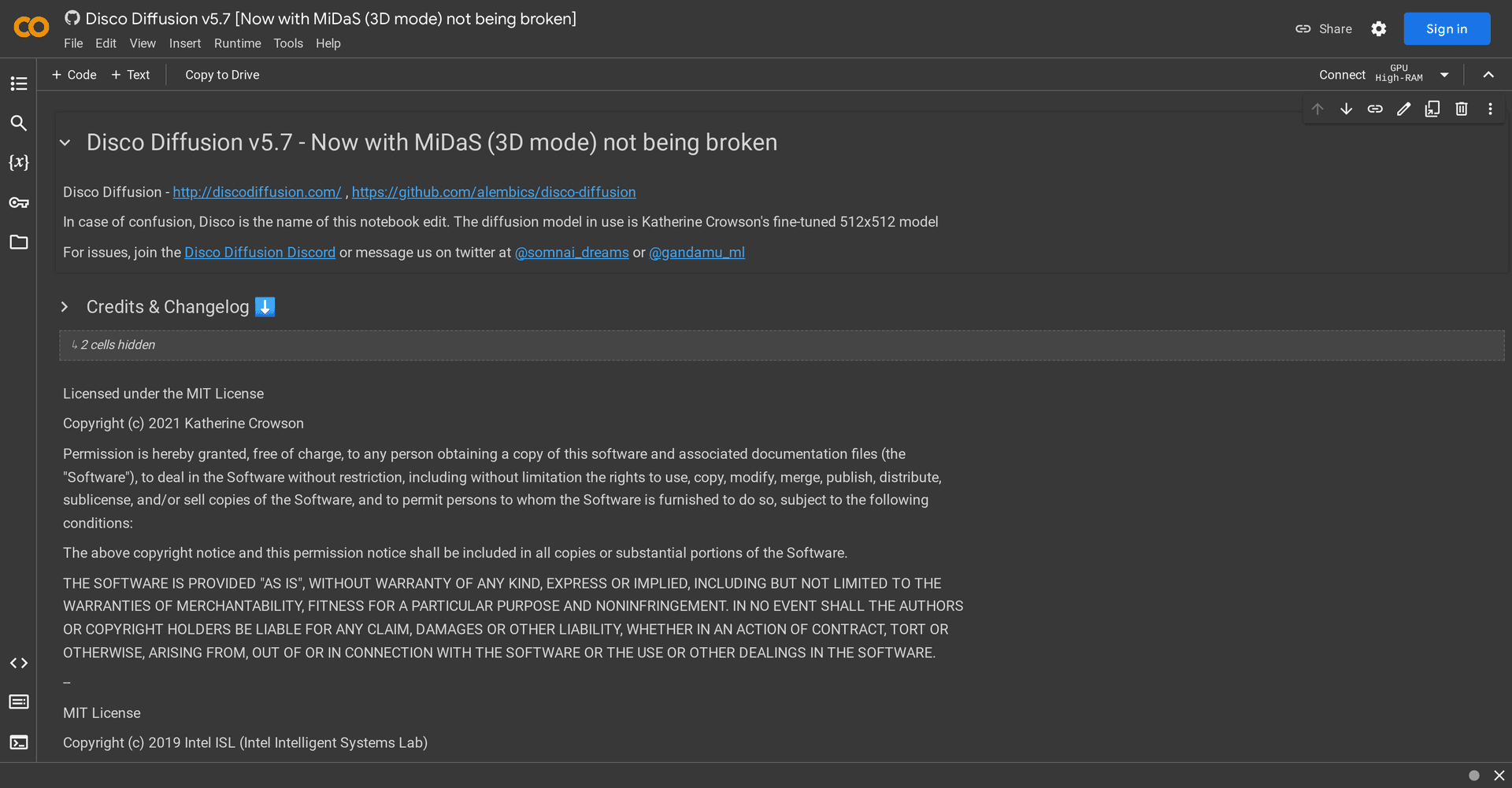Open the Terminal icon at sidebar bottom
The width and height of the screenshot is (1512, 788).
click(x=19, y=742)
